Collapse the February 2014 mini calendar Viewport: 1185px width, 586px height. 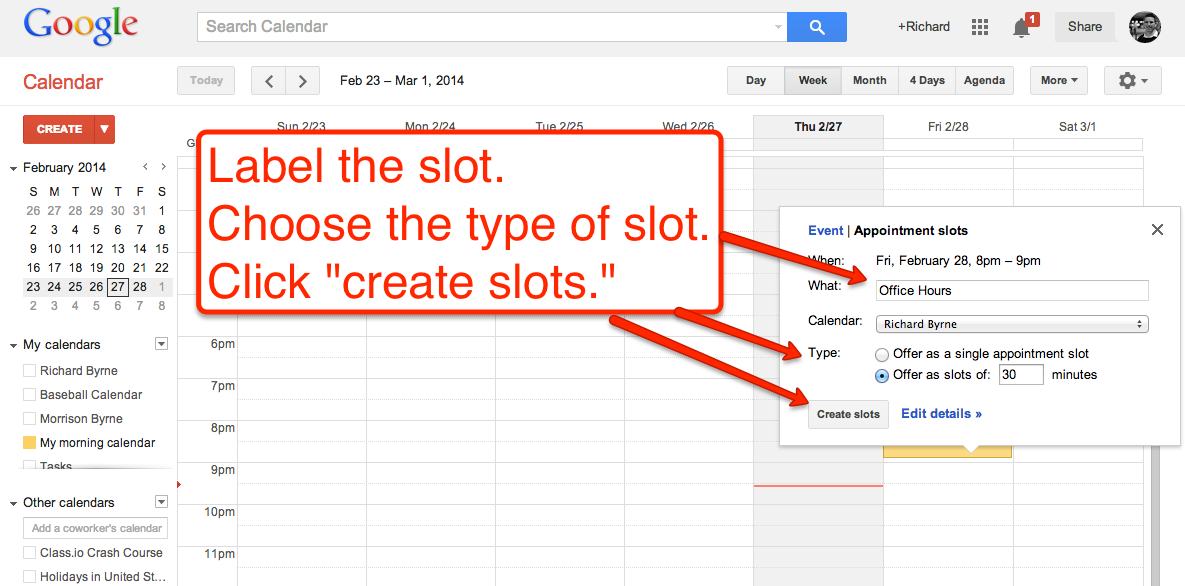(x=14, y=168)
